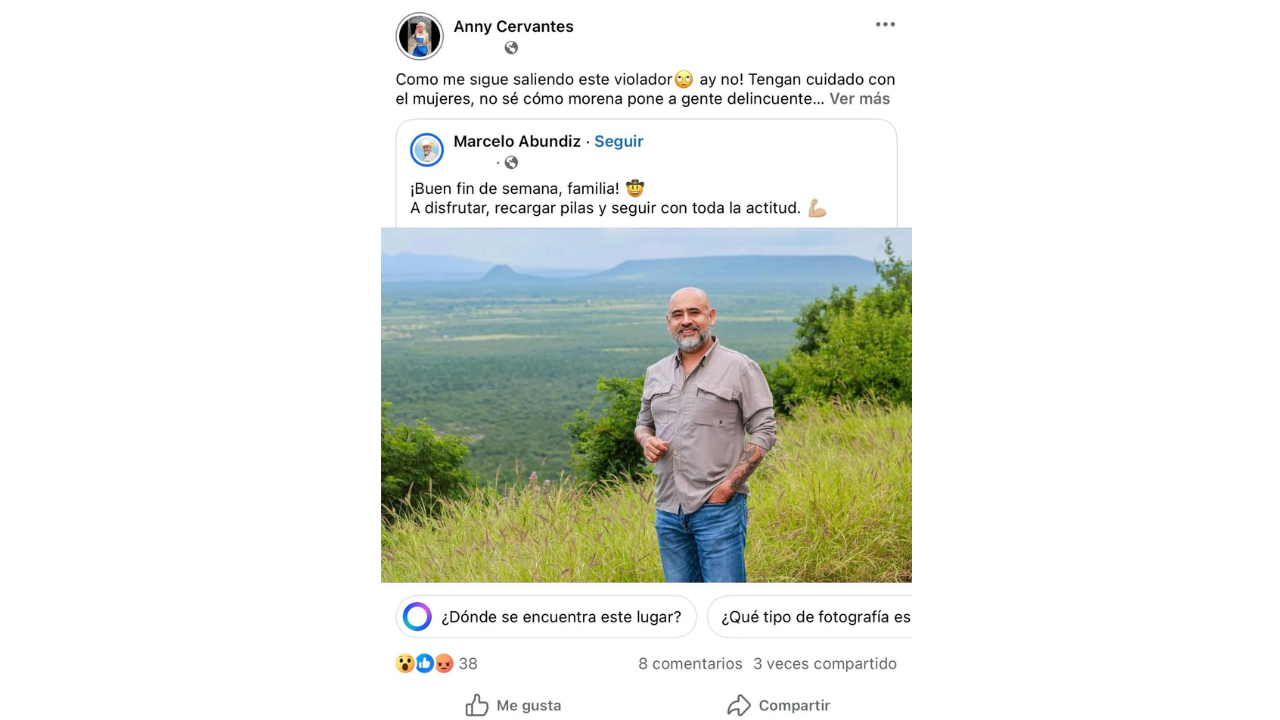
Task: Click the wow reaction emoji
Action: click(405, 664)
